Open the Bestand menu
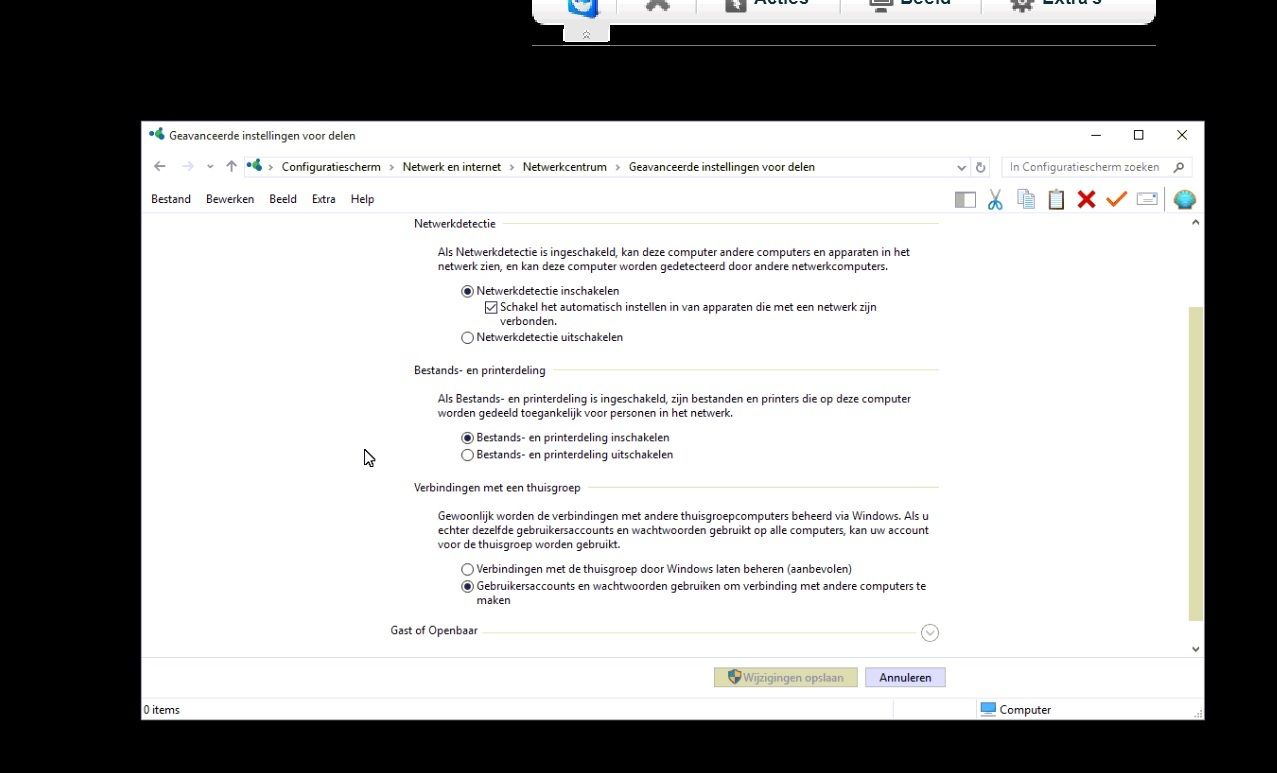This screenshot has width=1277, height=773. coord(171,199)
